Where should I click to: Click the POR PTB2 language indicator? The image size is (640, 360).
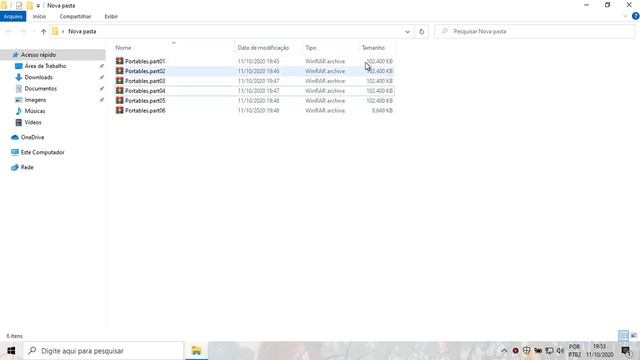coord(575,351)
